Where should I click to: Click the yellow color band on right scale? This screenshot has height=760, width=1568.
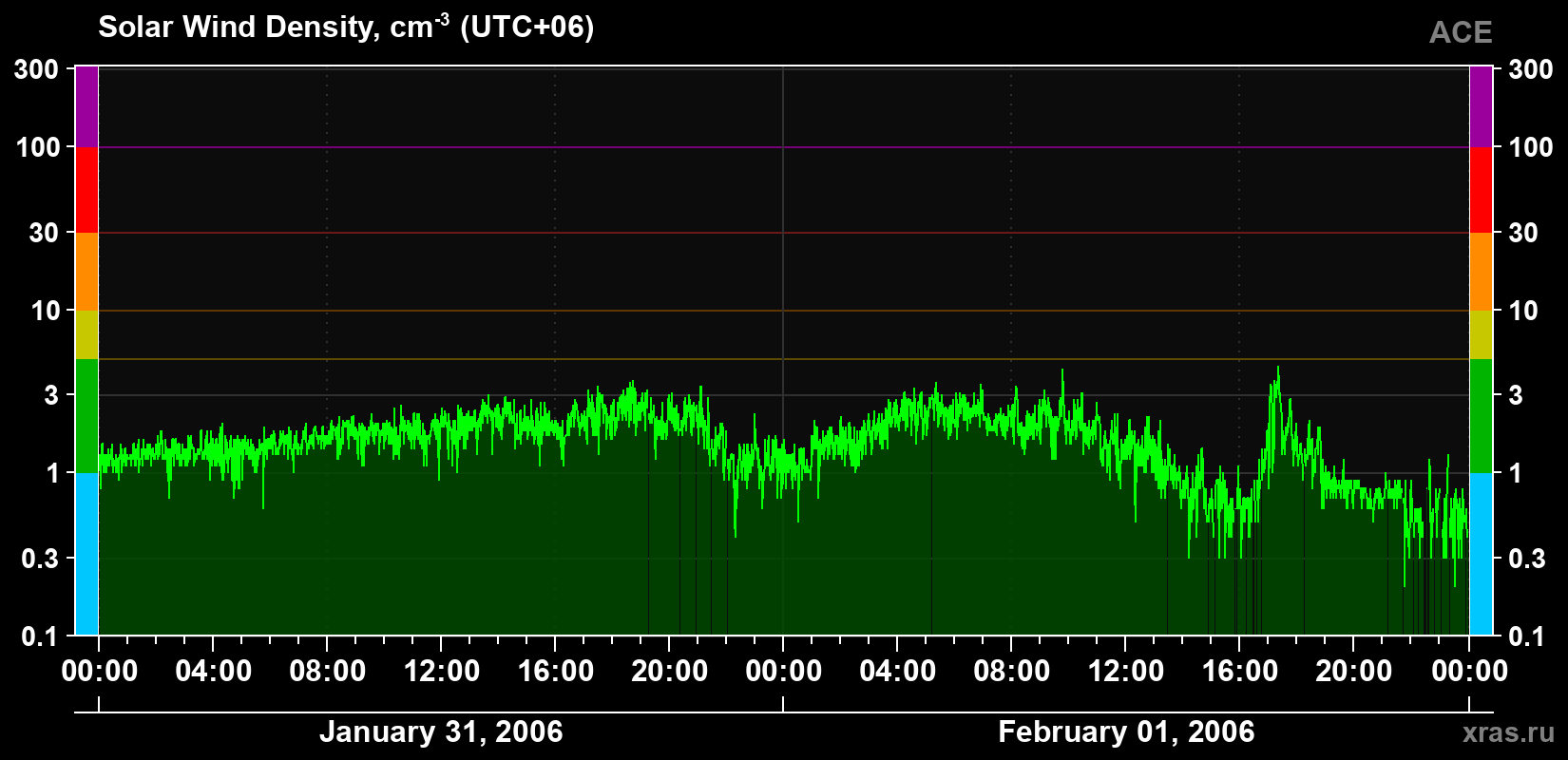click(x=1481, y=334)
